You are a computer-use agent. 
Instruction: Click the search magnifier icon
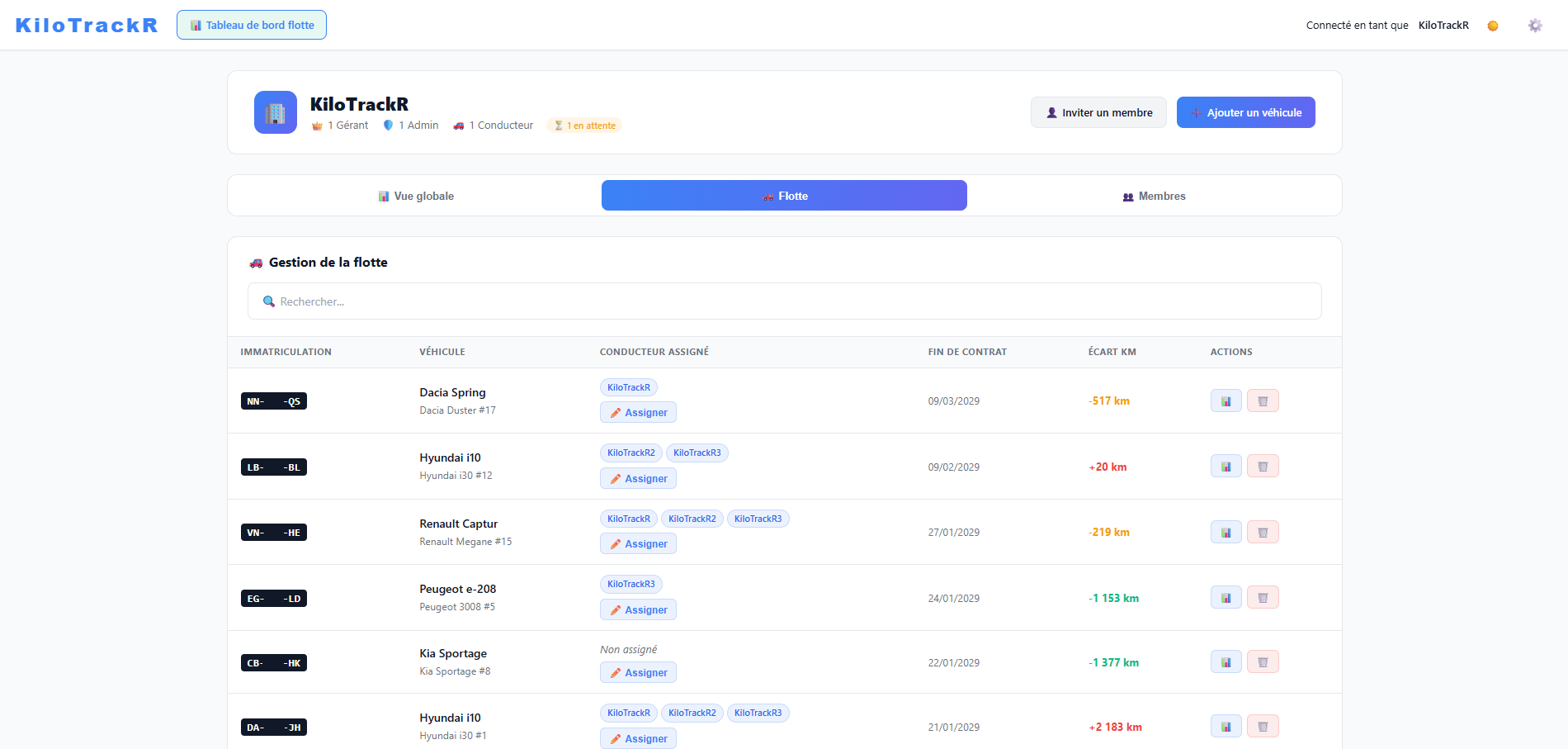[269, 301]
